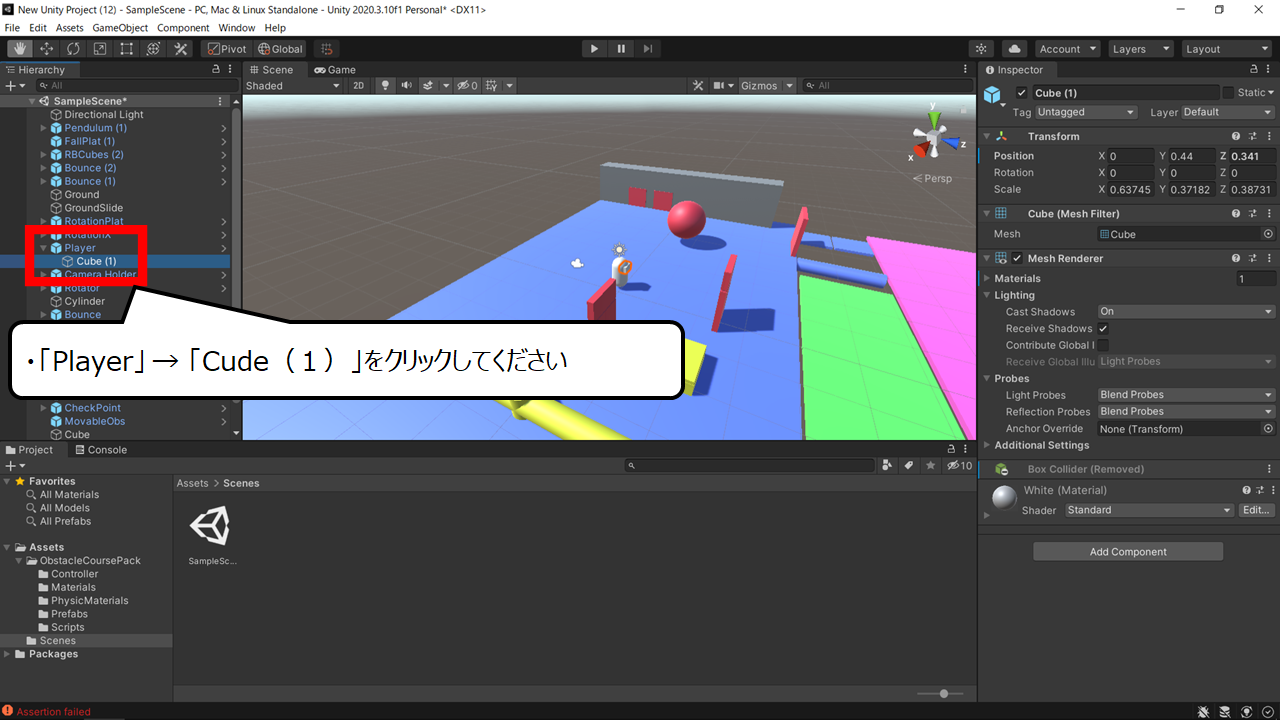This screenshot has height=720, width=1280.
Task: Lock the Hierarchy panel
Action: (x=216, y=70)
